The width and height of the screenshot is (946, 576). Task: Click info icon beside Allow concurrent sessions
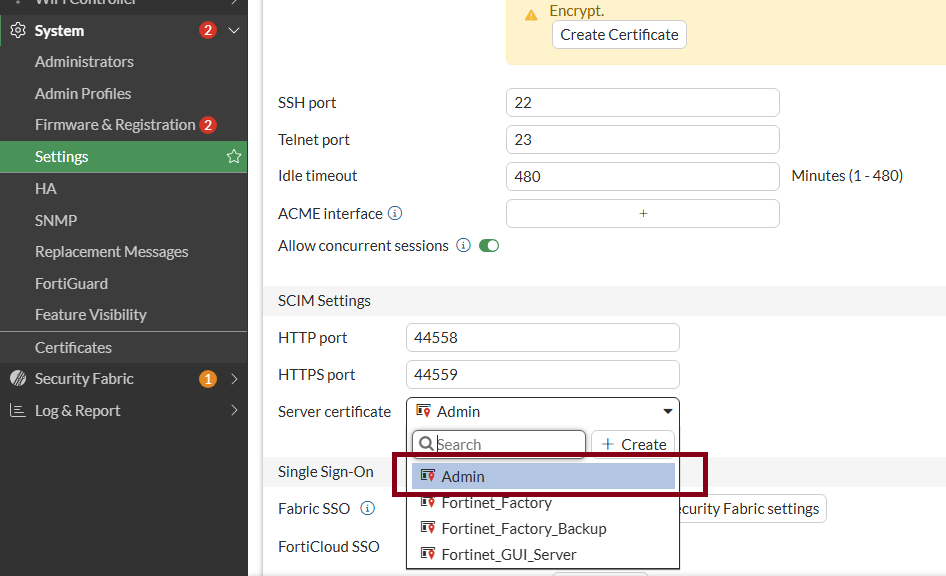(x=463, y=245)
